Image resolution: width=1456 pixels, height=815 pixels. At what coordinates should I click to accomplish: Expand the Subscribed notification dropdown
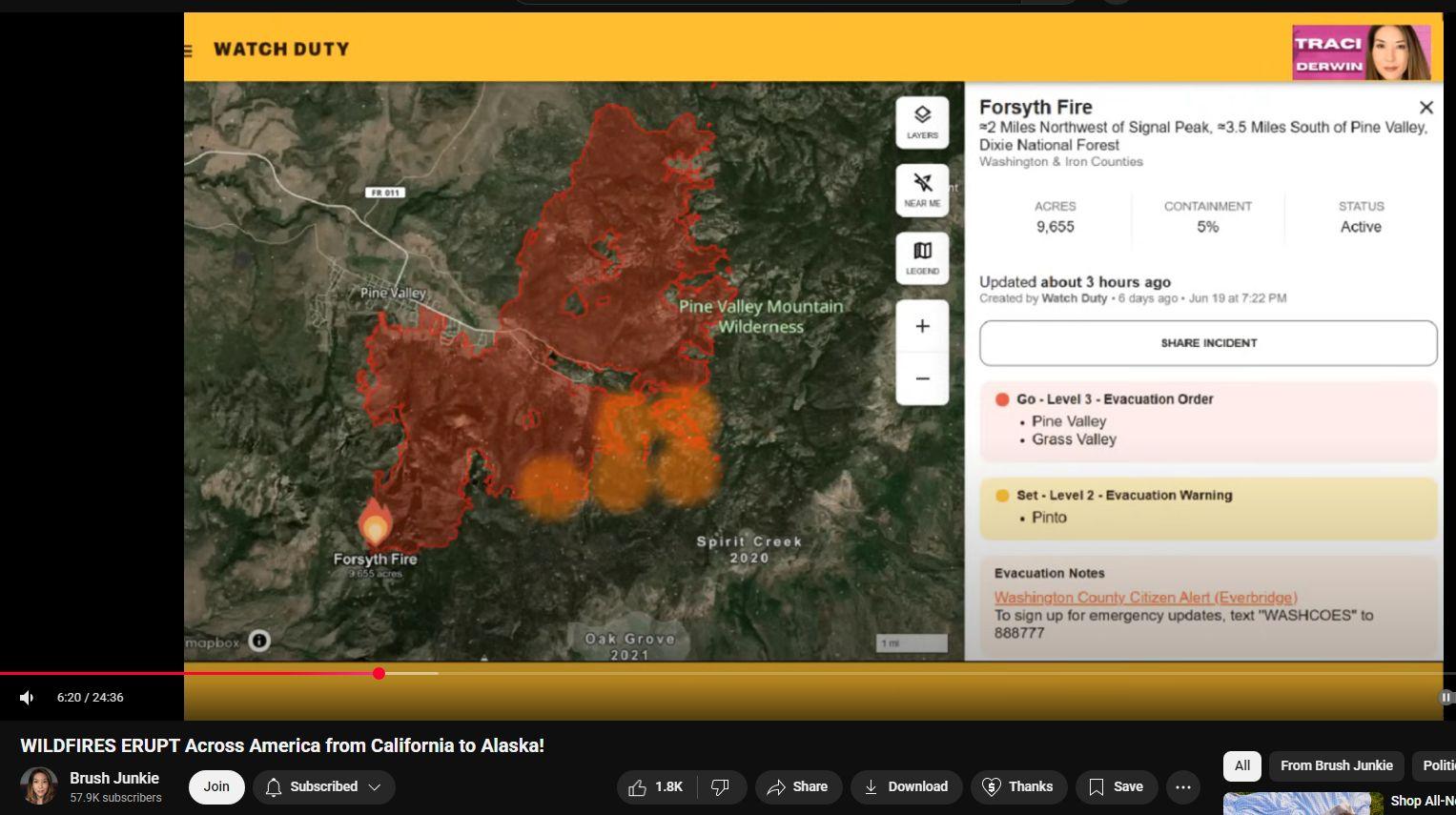click(x=324, y=787)
